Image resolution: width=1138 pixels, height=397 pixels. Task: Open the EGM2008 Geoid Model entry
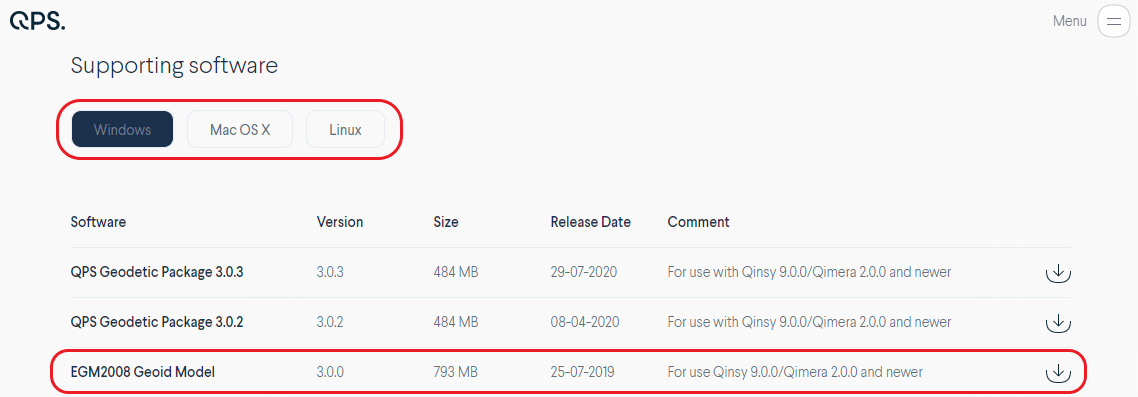[143, 372]
